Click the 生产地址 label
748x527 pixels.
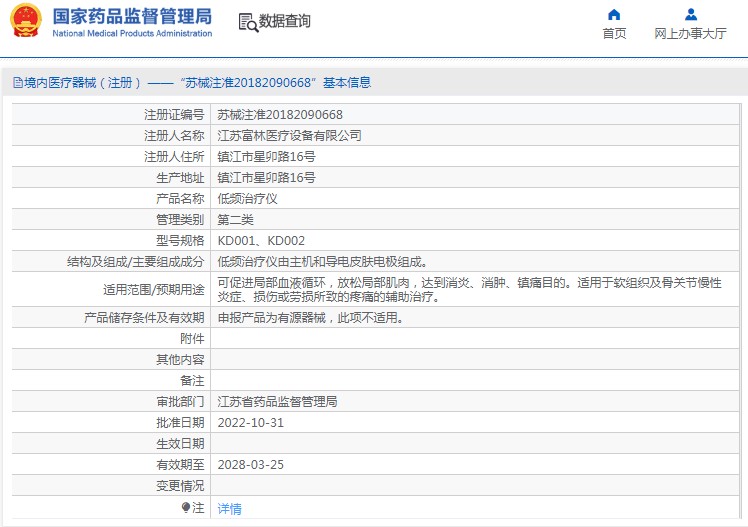point(180,178)
